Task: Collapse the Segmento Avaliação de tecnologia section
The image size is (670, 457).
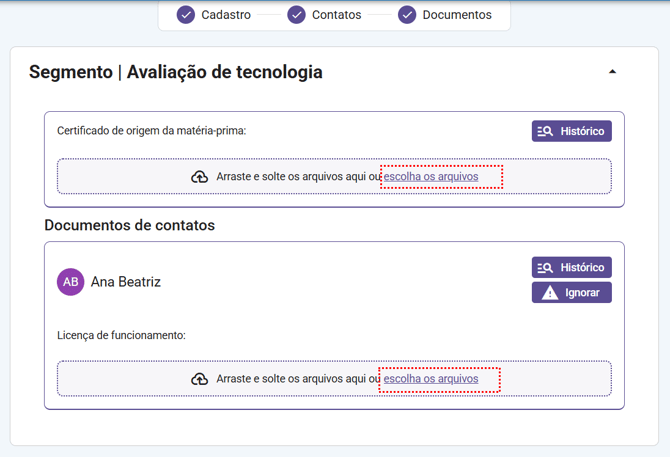Action: (x=613, y=72)
